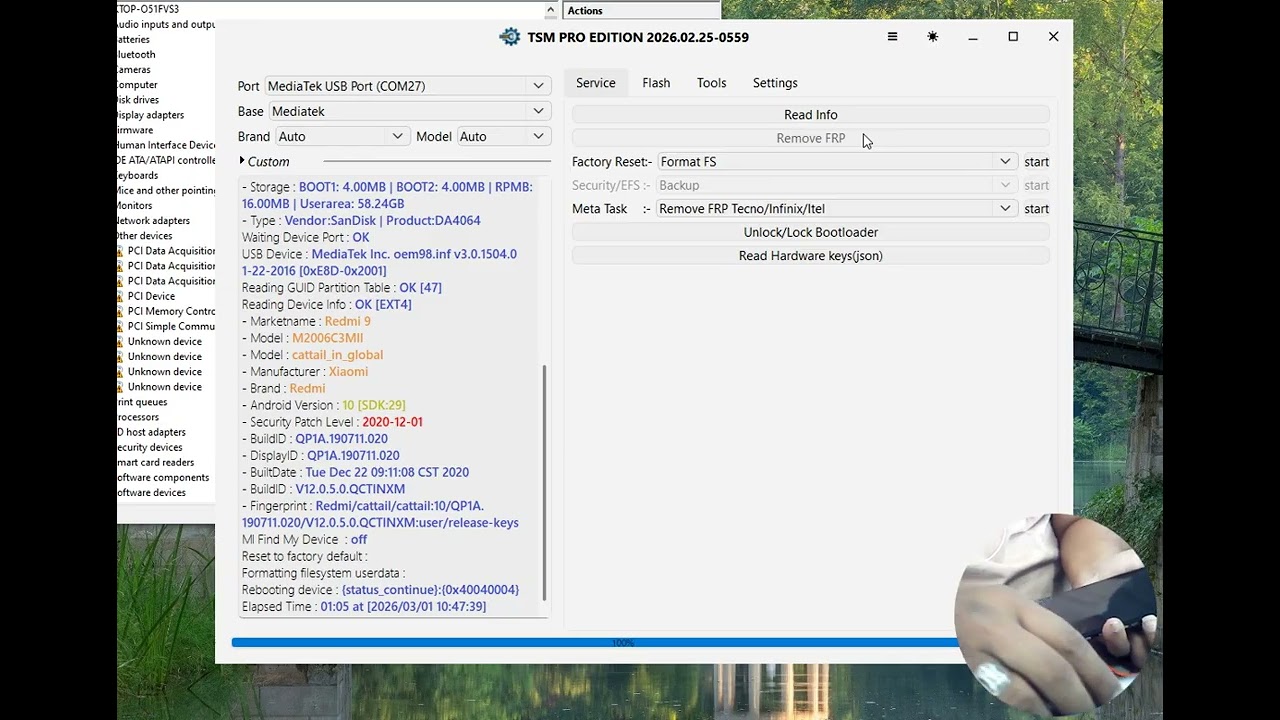Expand the Custom section arrow
Screen dimensions: 1280x720
click(x=242, y=161)
